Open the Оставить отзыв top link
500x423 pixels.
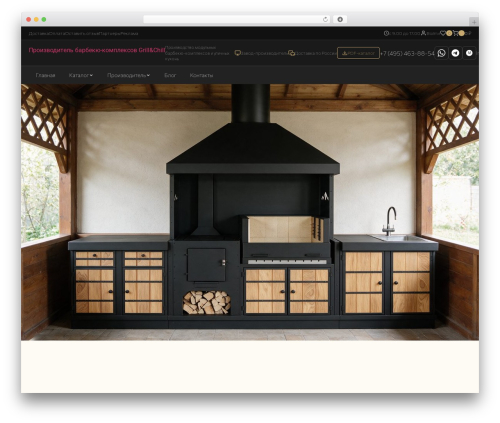[82, 33]
